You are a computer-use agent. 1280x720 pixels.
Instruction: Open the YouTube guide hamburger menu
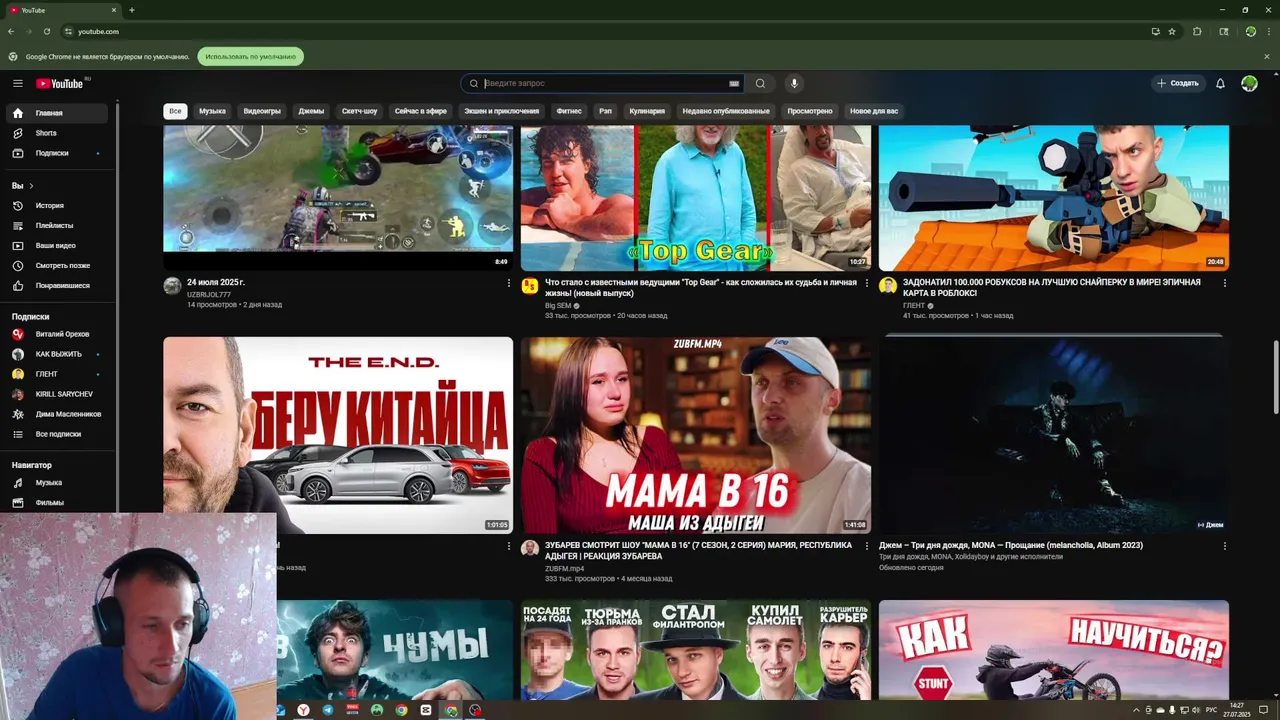17,83
